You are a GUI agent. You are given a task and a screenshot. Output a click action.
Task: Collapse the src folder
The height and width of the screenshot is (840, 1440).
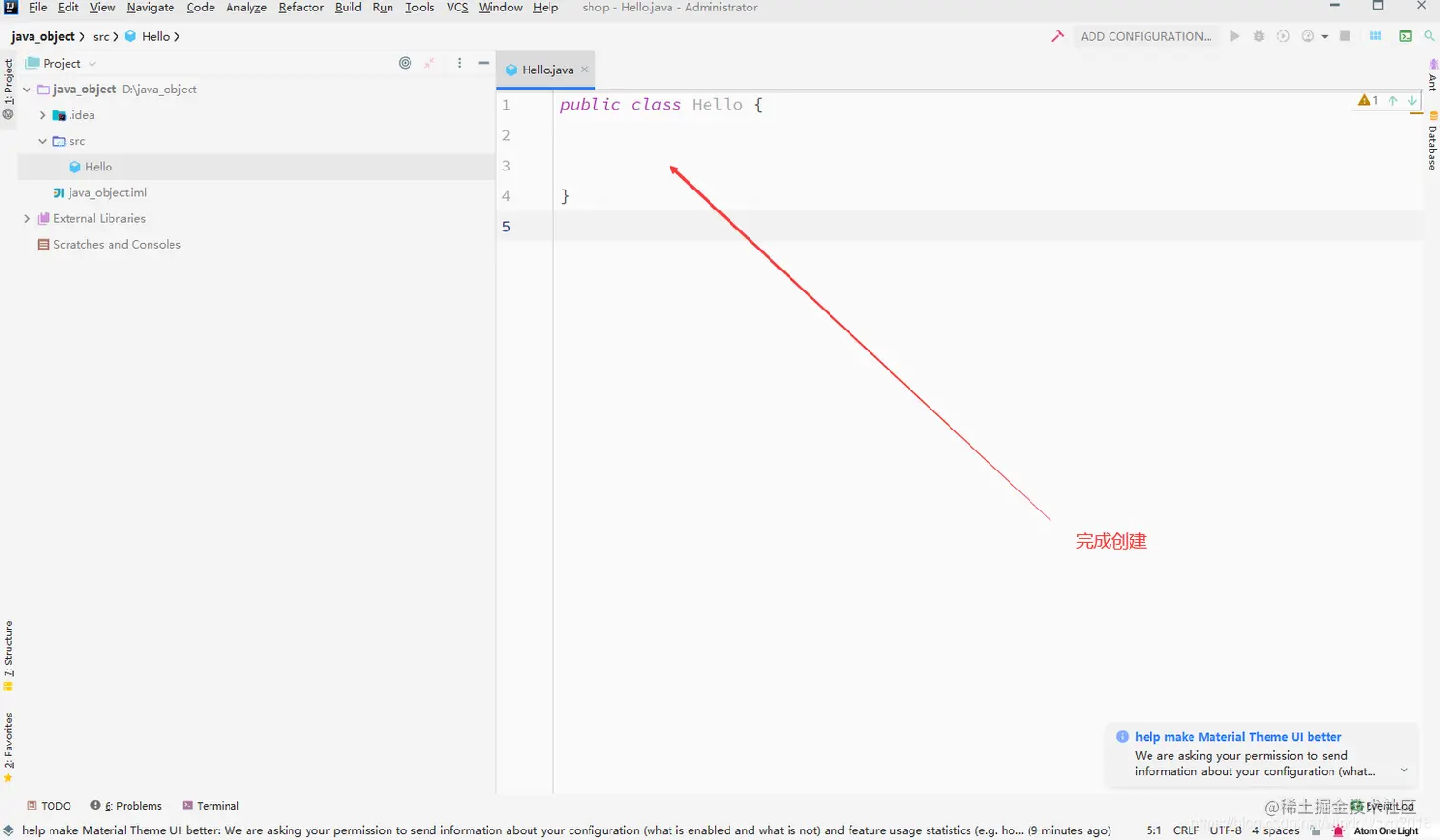[42, 141]
